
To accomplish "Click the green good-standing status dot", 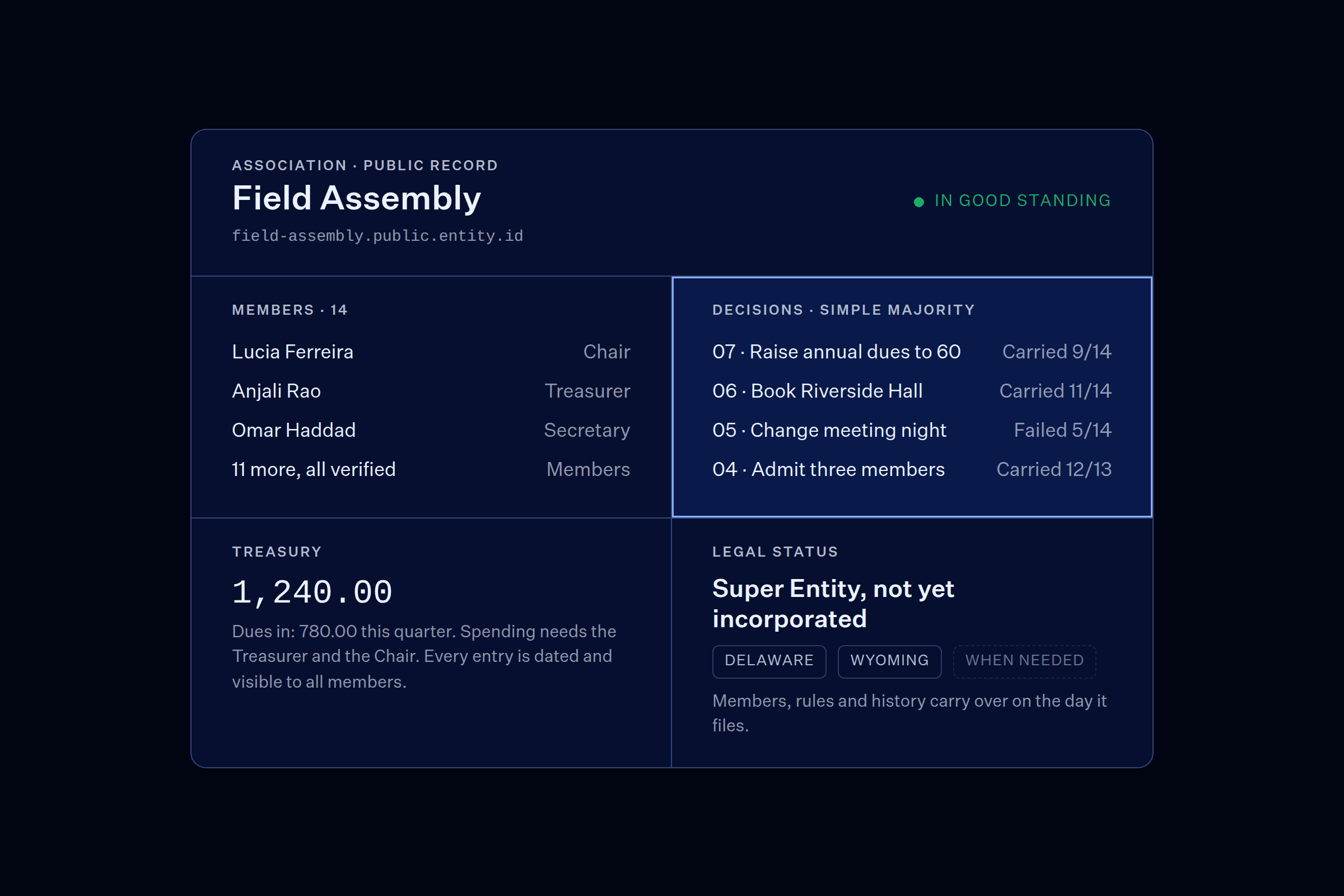I will coord(919,202).
